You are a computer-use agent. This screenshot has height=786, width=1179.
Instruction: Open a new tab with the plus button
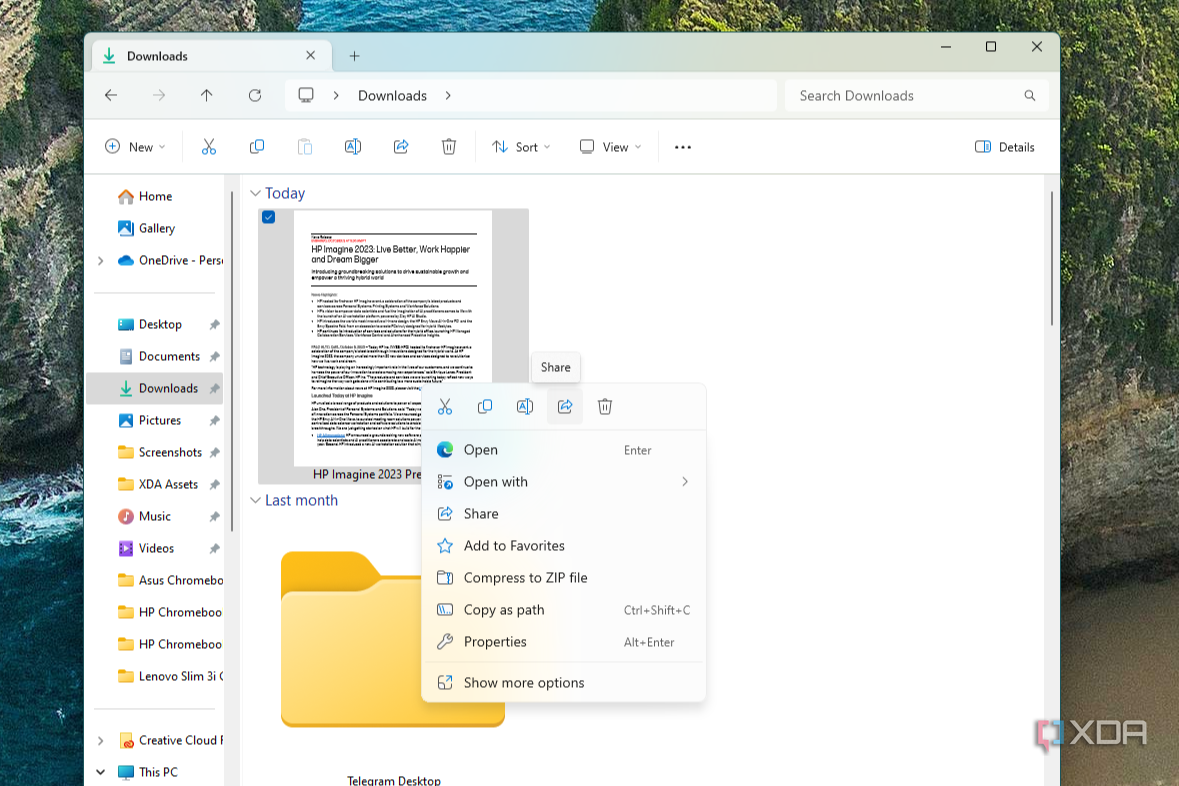click(x=354, y=56)
